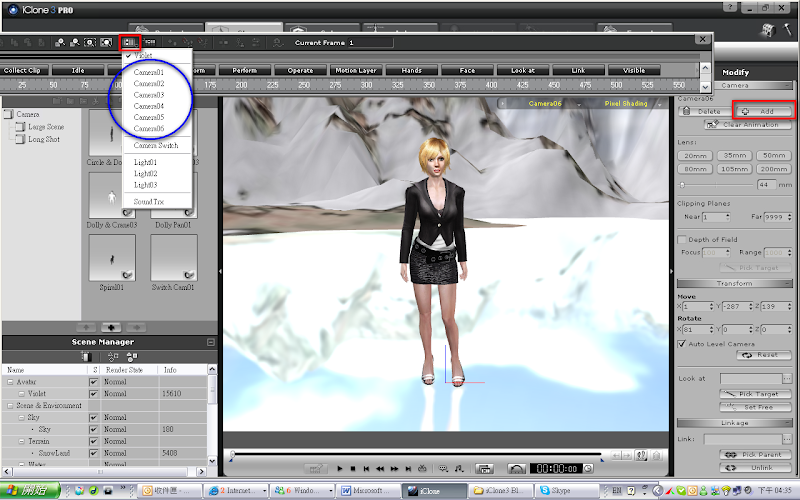This screenshot has width=800, height=500.
Task: Select the 35mm lens preset
Action: point(735,156)
